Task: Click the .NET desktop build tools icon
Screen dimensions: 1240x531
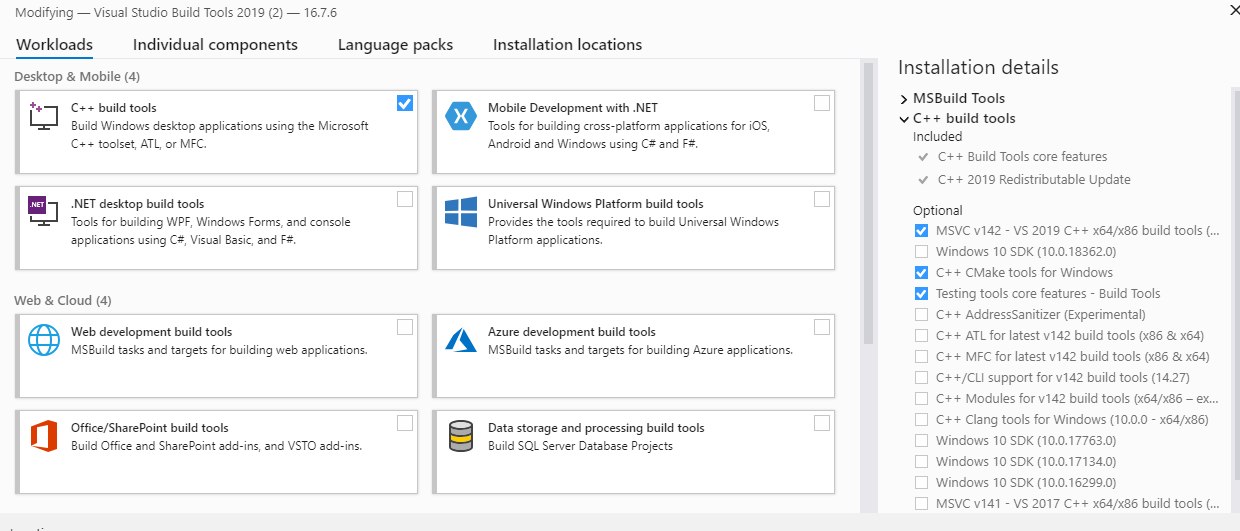Action: pyautogui.click(x=43, y=211)
